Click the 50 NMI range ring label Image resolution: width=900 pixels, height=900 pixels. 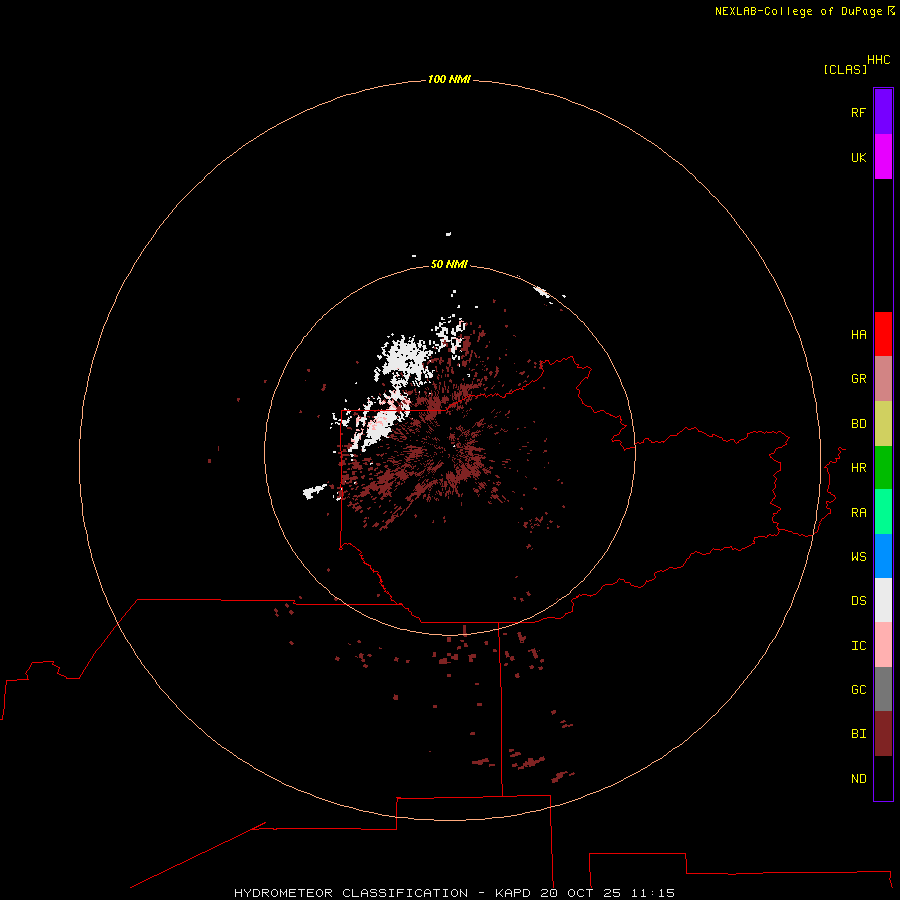tap(449, 264)
